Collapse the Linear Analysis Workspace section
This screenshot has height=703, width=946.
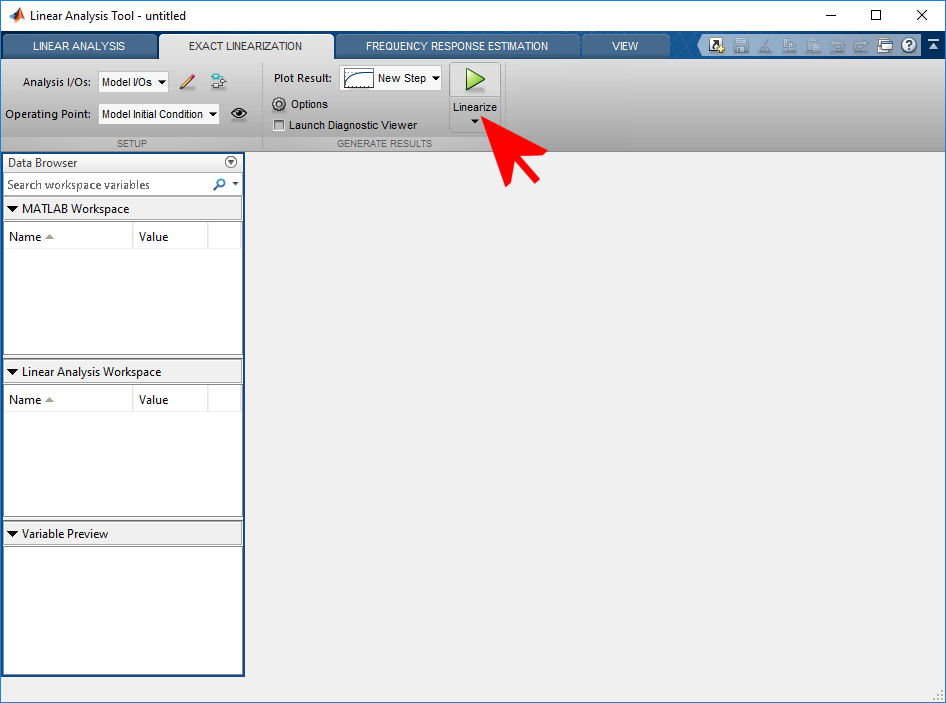(x=12, y=372)
